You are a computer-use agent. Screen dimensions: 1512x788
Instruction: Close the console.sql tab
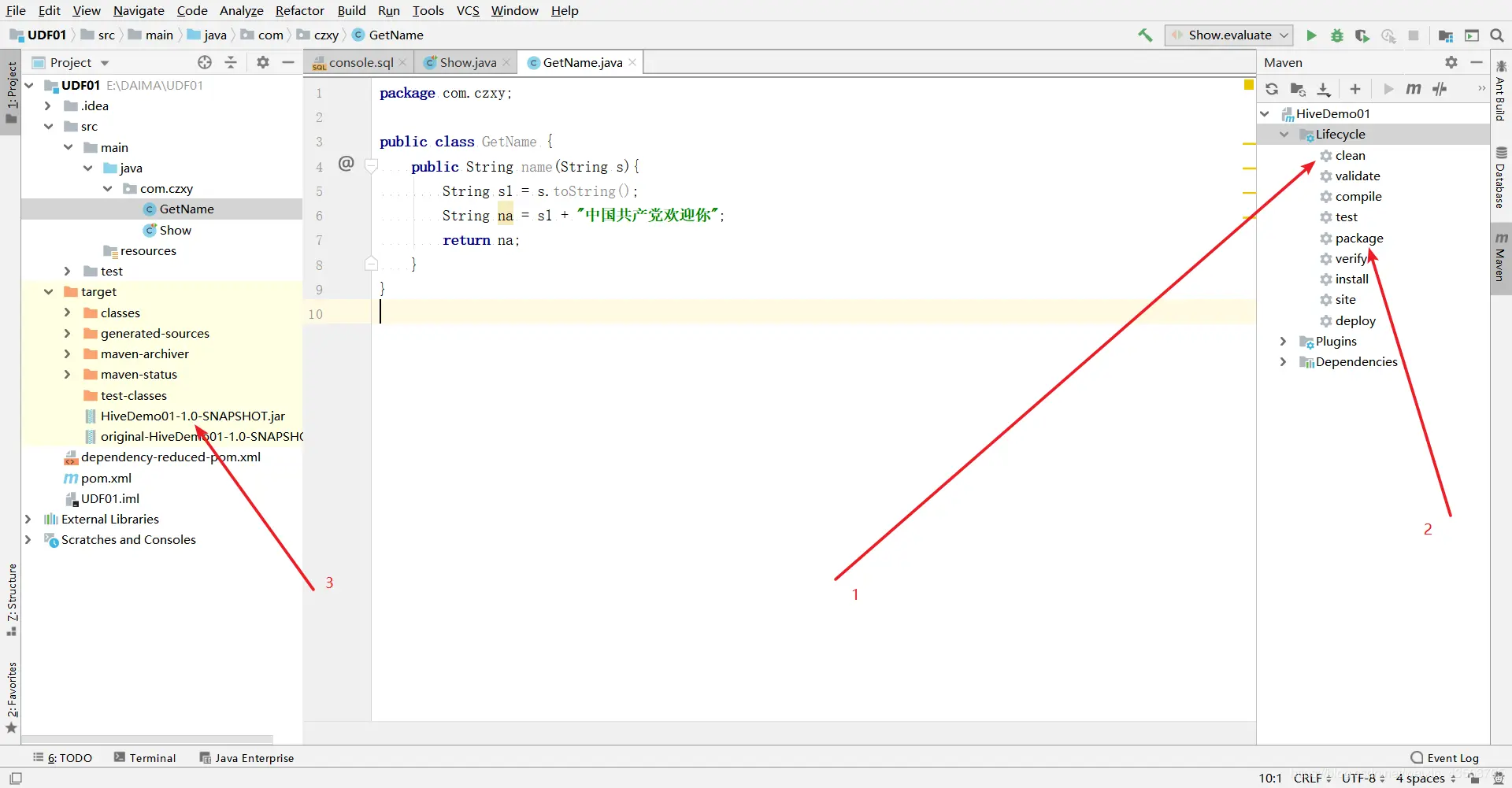tap(403, 63)
